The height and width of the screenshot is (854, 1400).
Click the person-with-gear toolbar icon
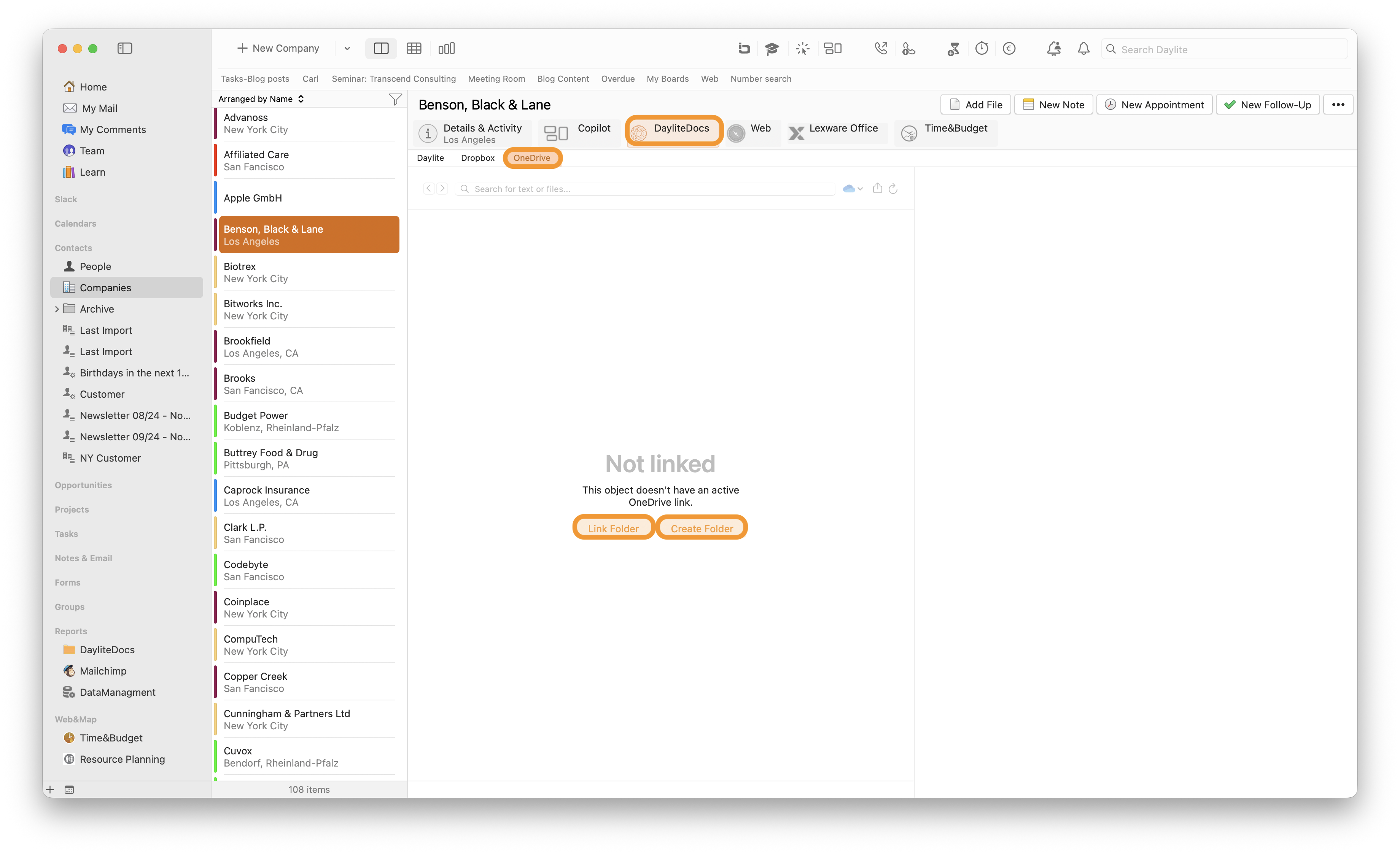tap(908, 49)
